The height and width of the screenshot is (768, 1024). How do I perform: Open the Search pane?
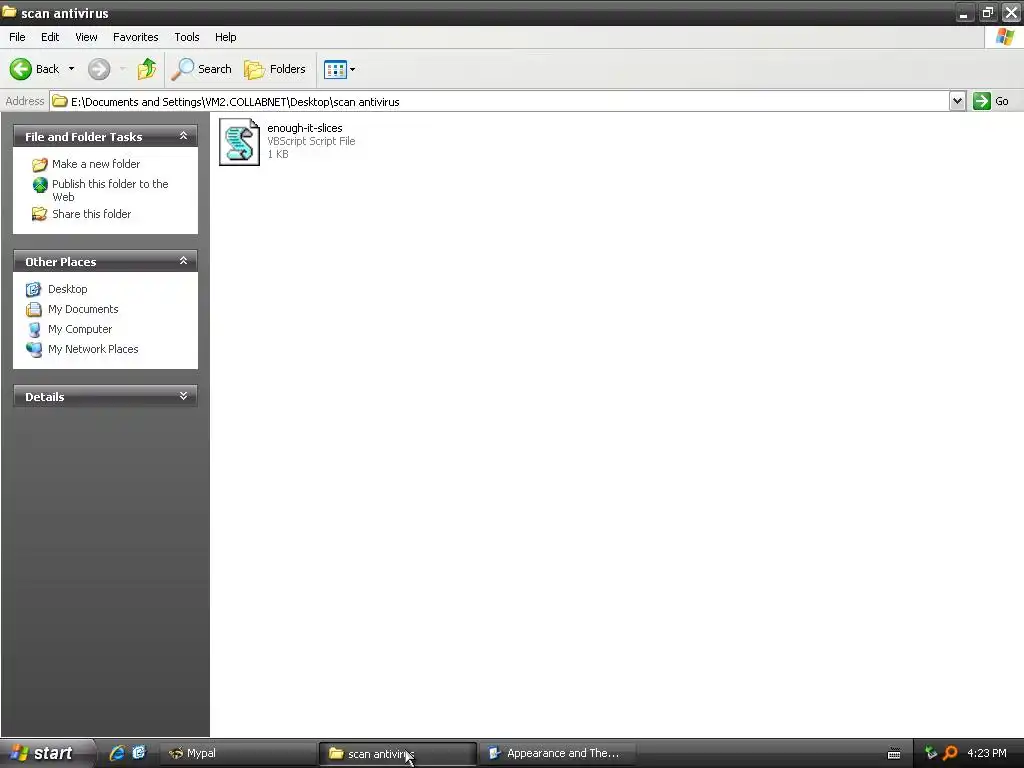pos(201,69)
